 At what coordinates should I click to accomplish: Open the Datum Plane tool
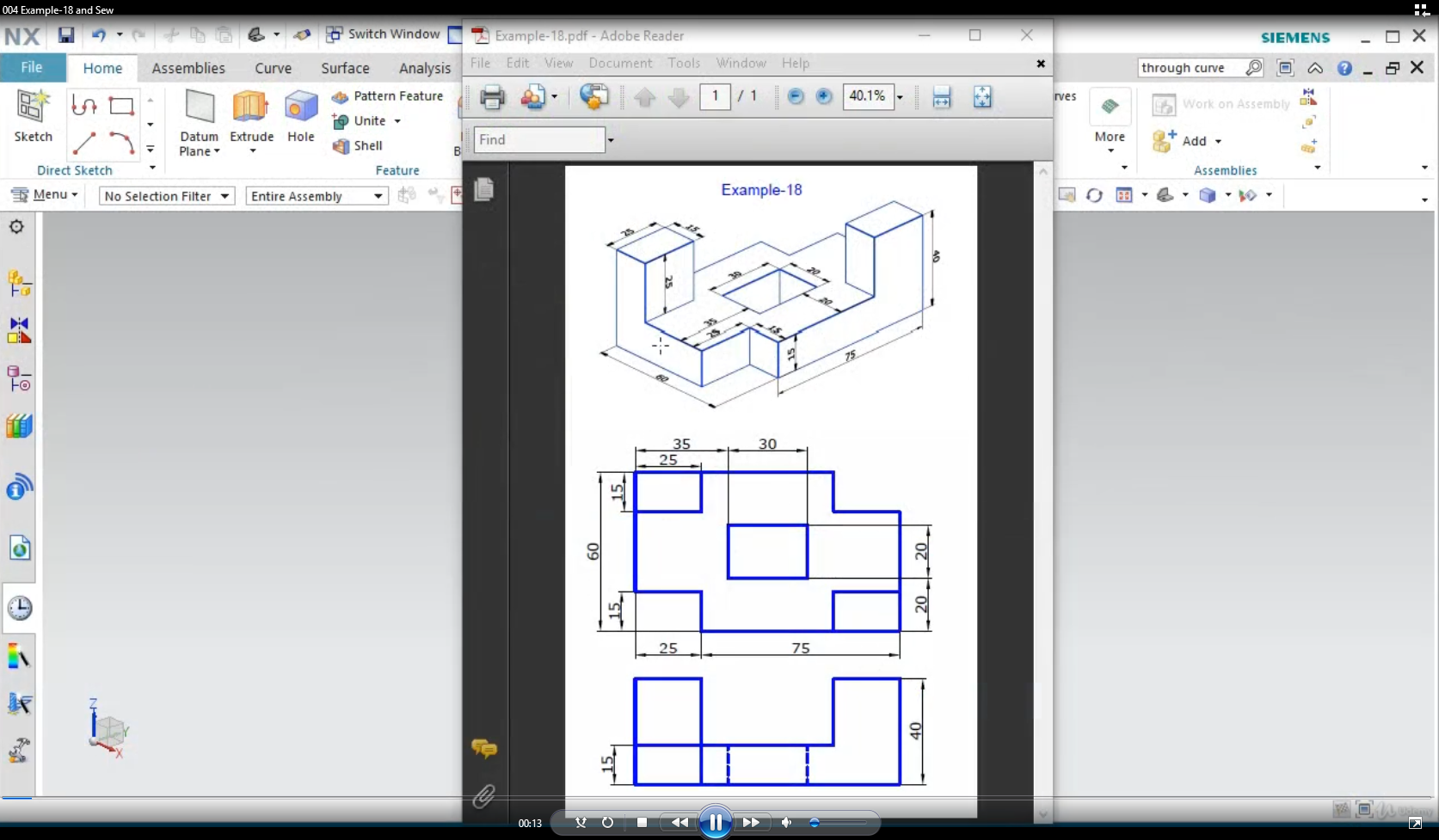point(200,108)
